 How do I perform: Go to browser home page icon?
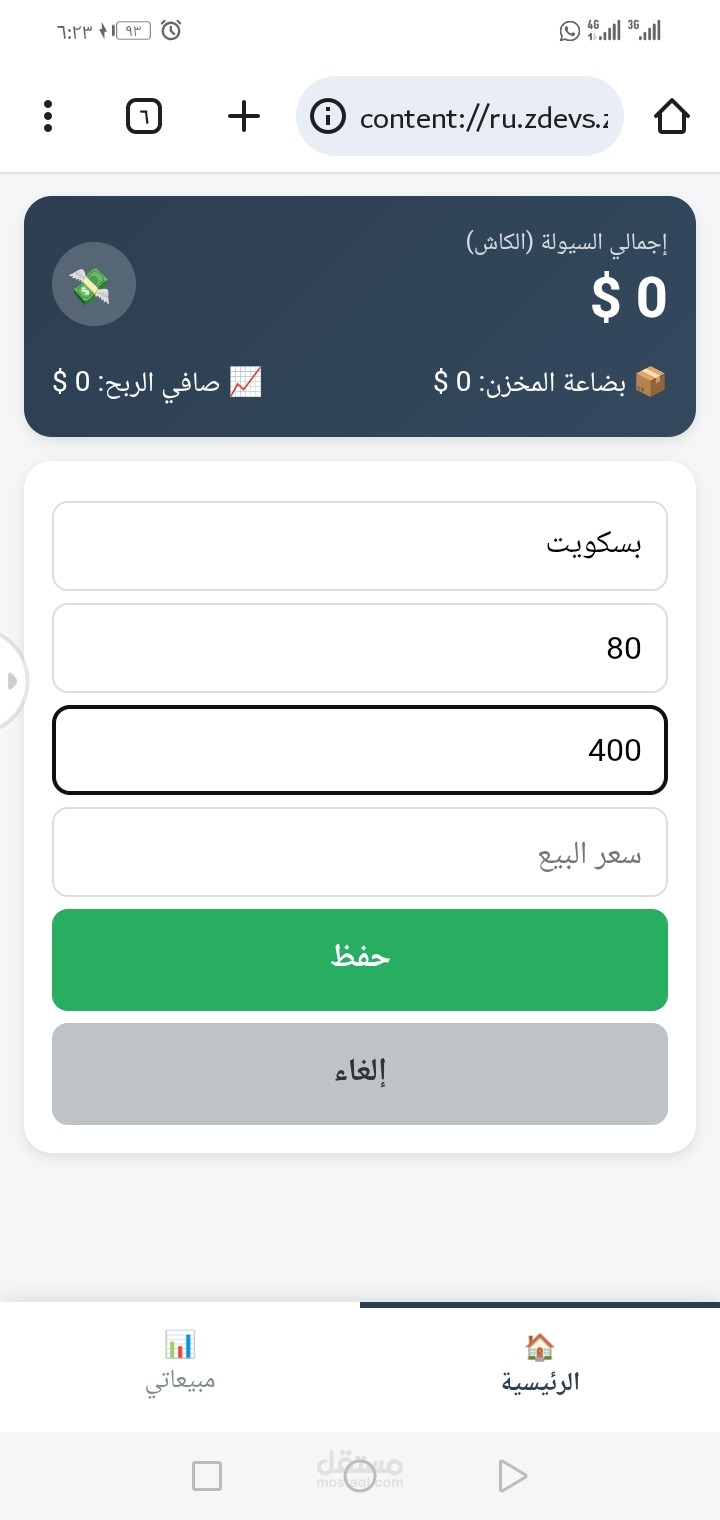pos(672,117)
